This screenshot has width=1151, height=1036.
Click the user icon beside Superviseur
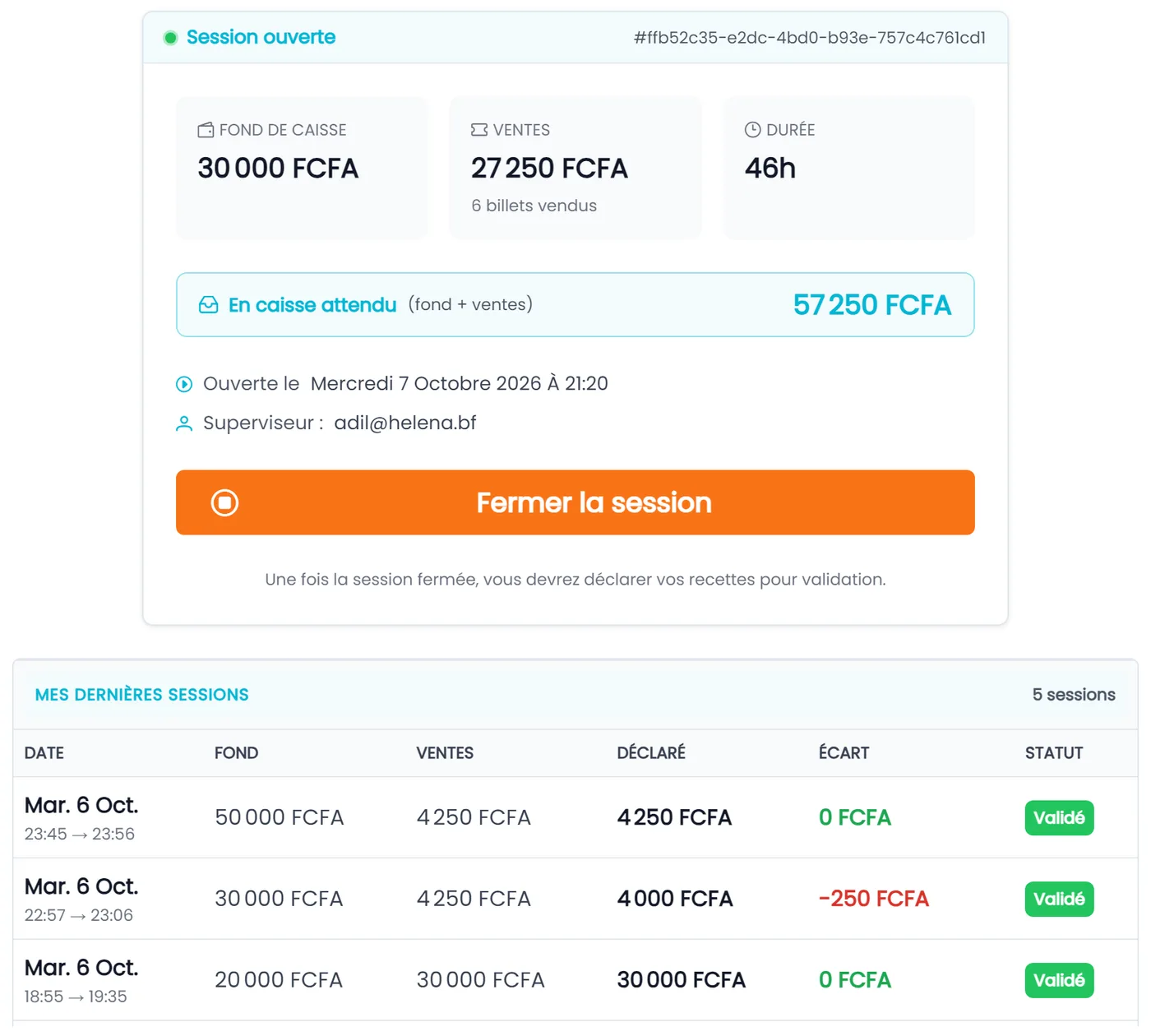pyautogui.click(x=184, y=423)
